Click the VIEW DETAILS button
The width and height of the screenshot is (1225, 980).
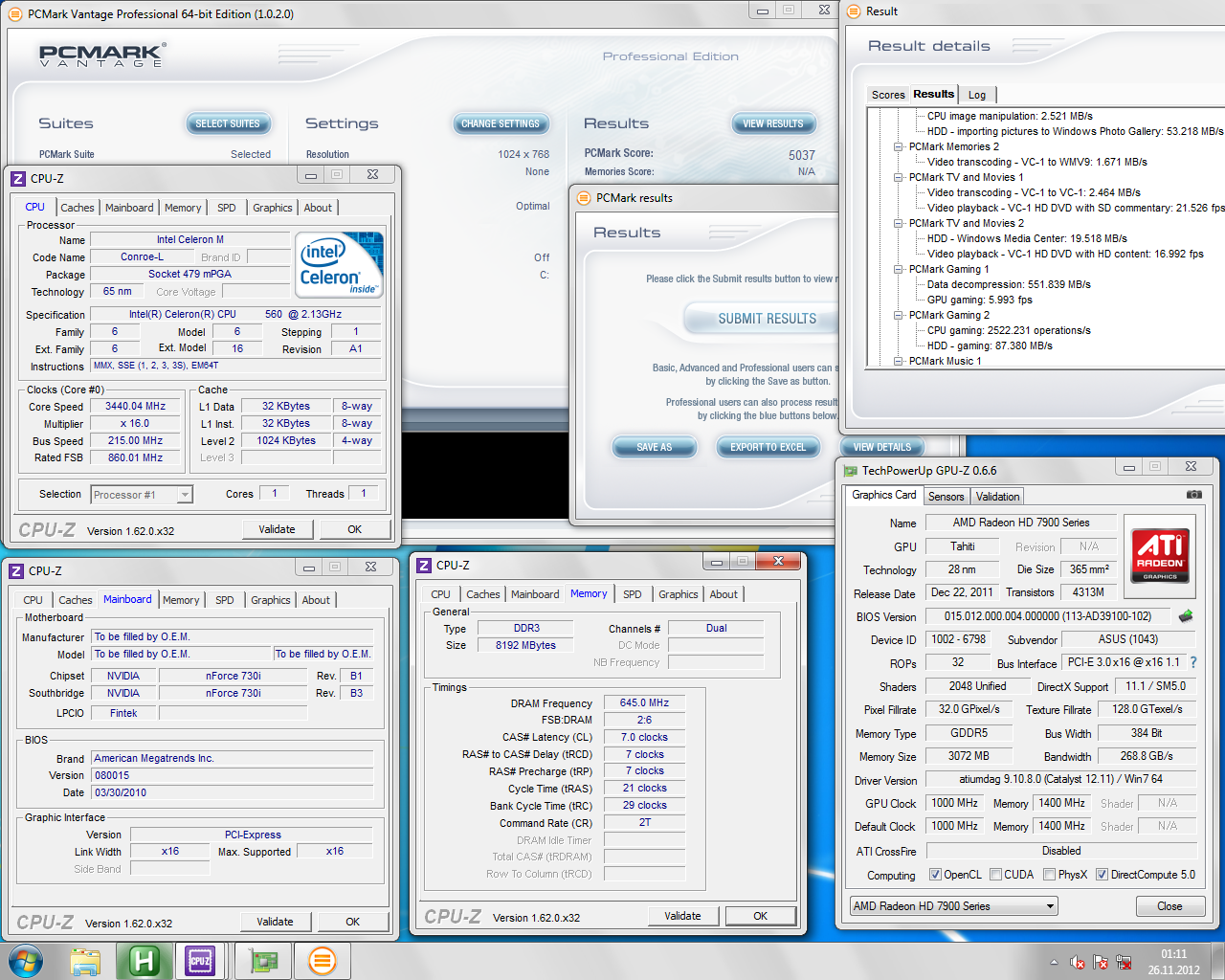click(882, 447)
